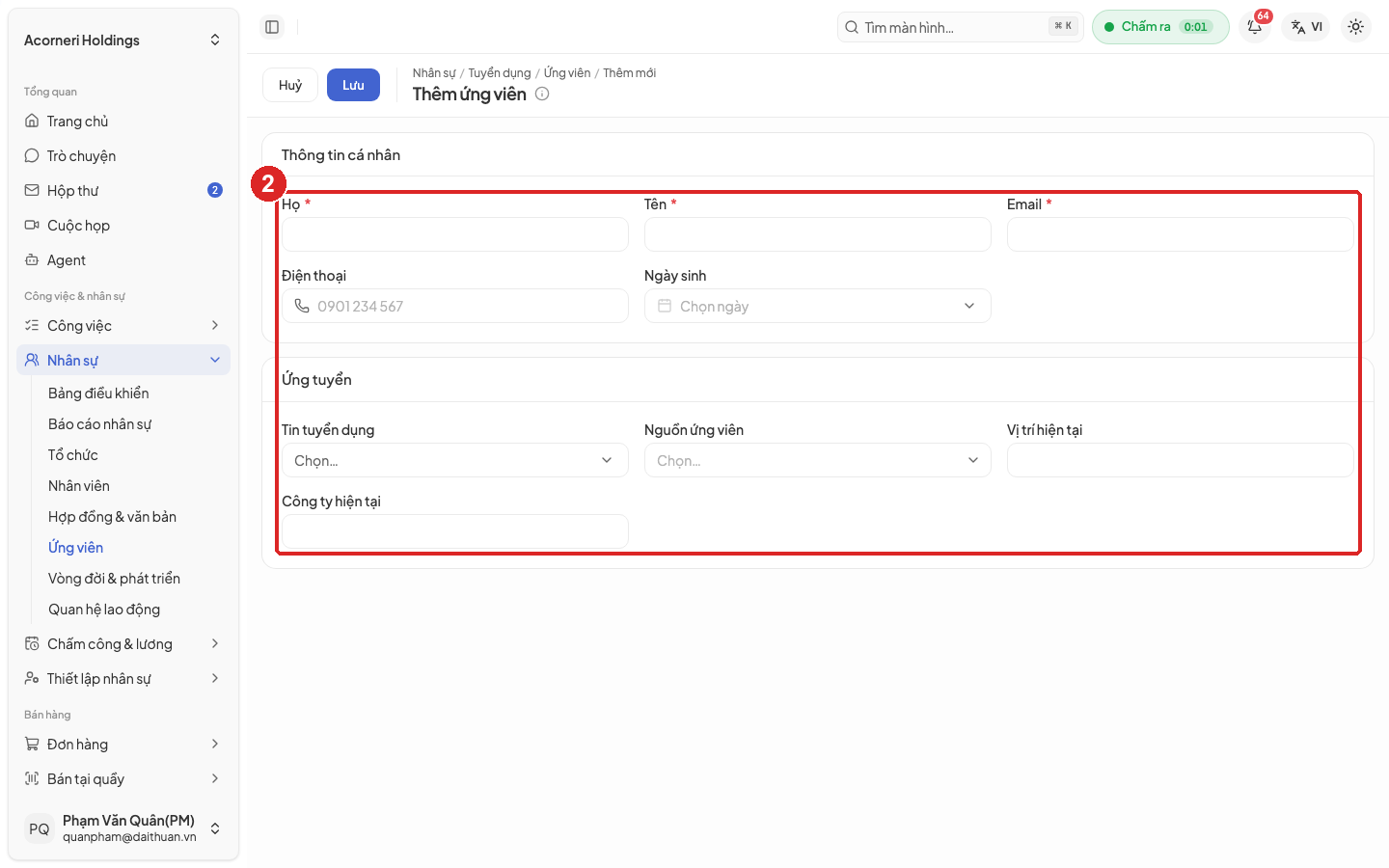Click the Điện thoại phone field
The height and width of the screenshot is (868, 1389).
455,306
